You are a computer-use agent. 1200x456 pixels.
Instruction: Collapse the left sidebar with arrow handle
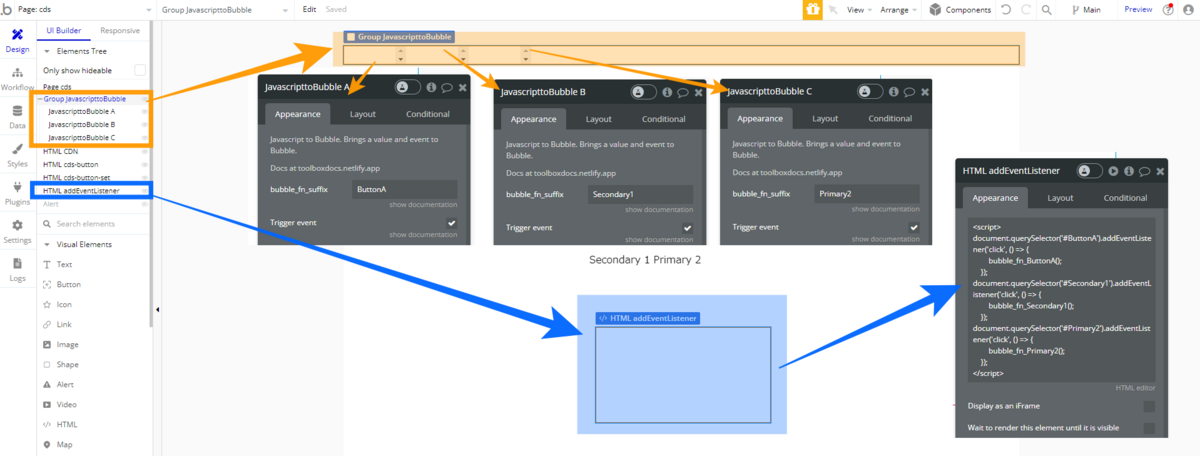(x=158, y=309)
